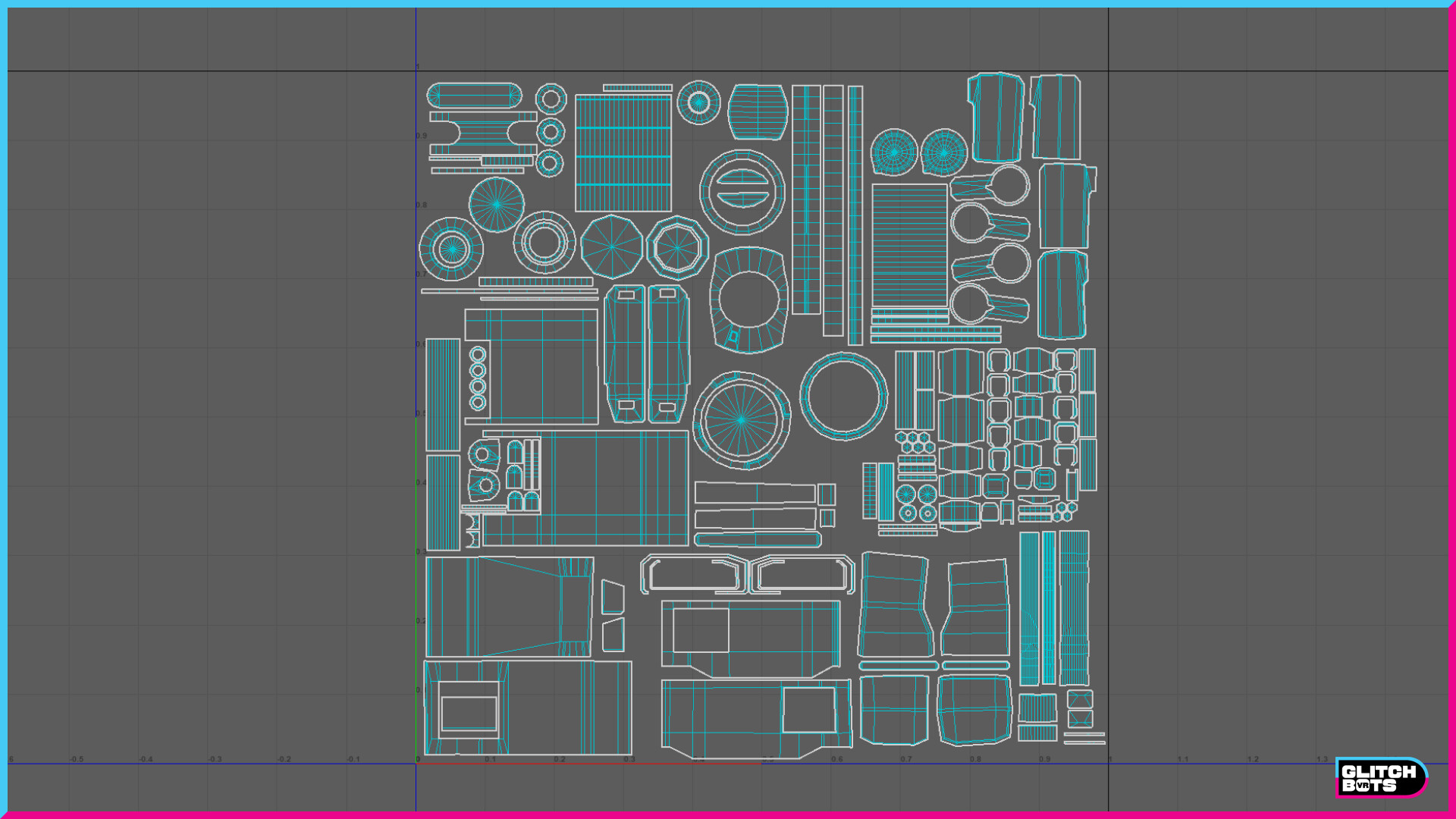This screenshot has height=819, width=1456.
Task: Click the white square inside bottom-center UV shell
Action: click(808, 710)
